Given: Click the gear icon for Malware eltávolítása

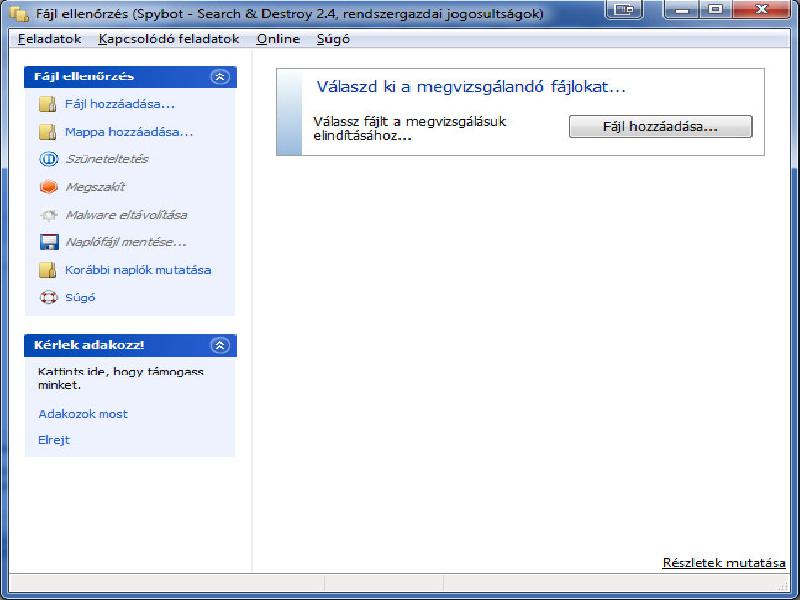Looking at the screenshot, I should (x=48, y=215).
